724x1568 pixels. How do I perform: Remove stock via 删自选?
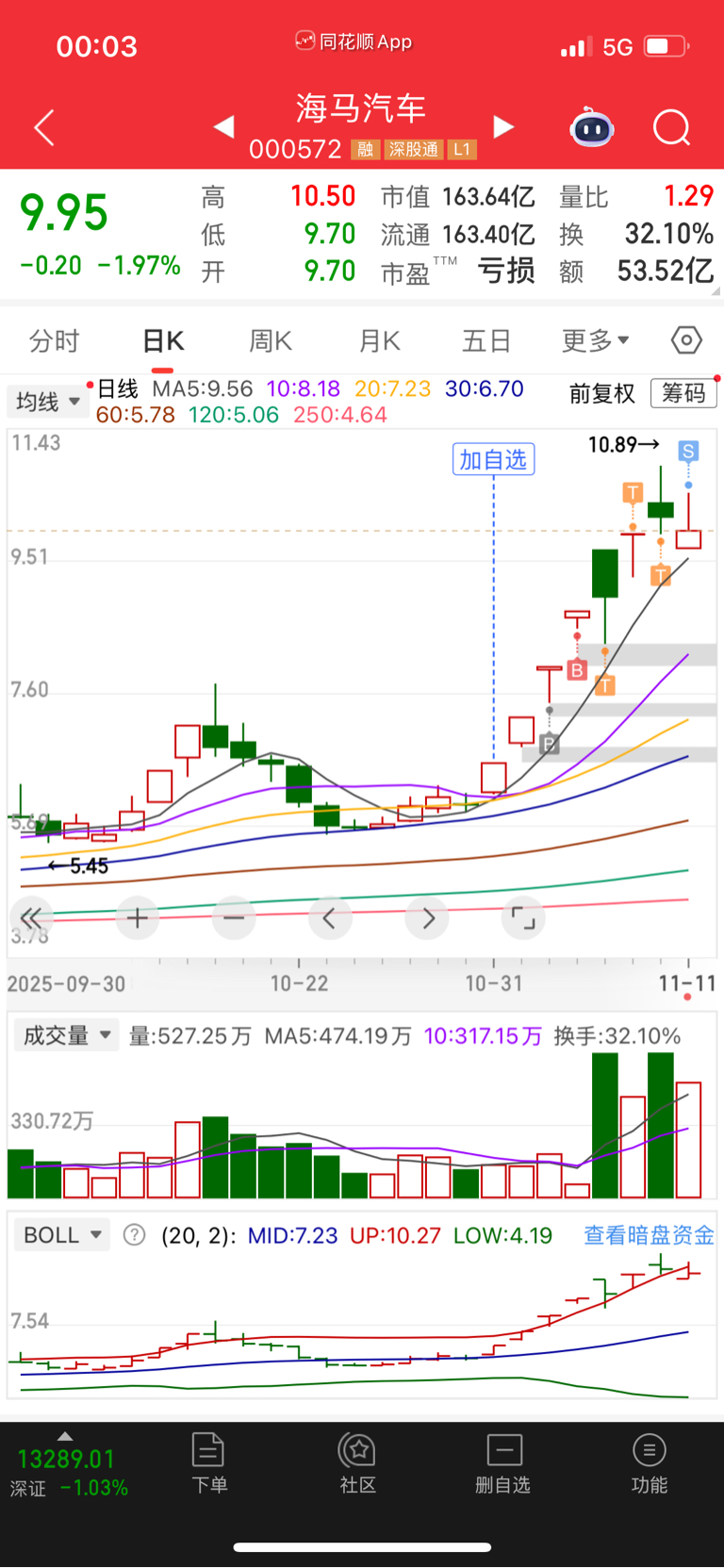tap(503, 1462)
